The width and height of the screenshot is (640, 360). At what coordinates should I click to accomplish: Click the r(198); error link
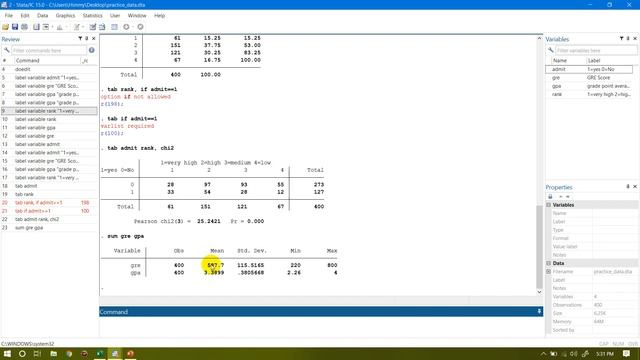(112, 104)
